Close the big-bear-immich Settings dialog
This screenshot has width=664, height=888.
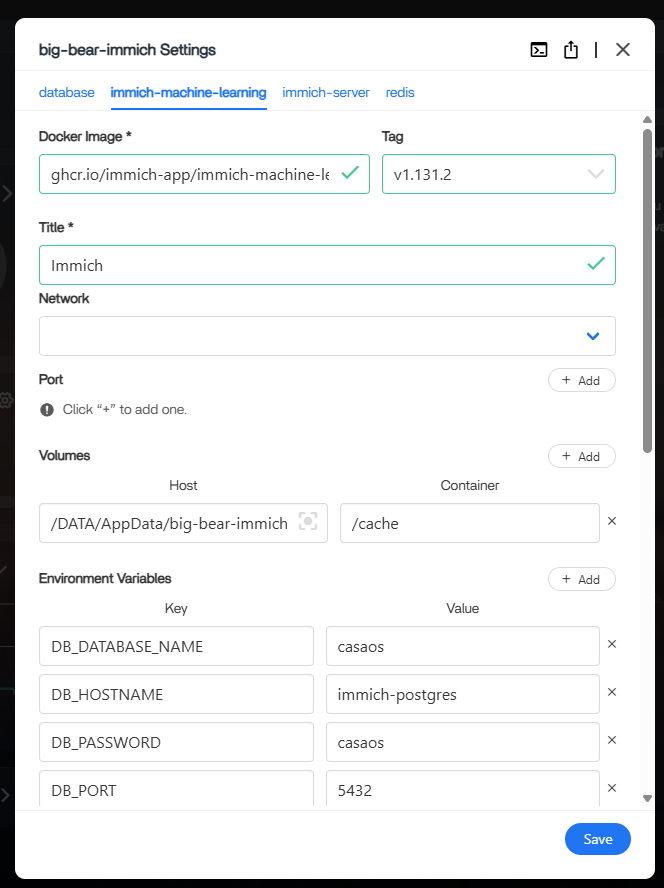623,50
